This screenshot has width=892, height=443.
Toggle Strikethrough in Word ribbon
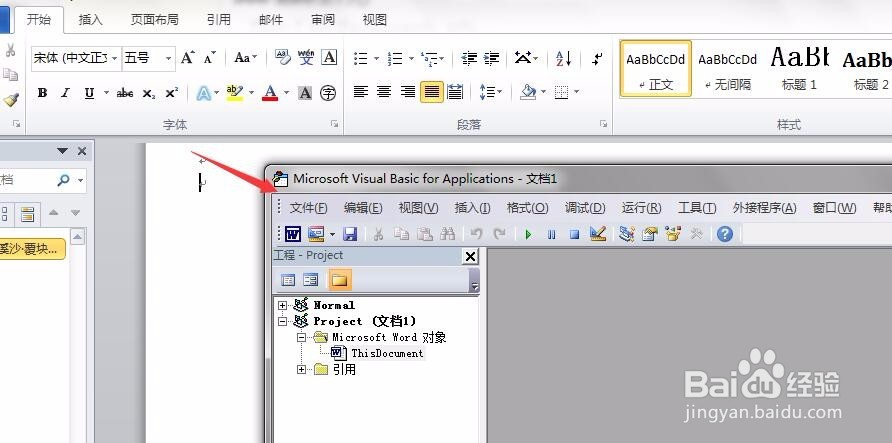125,93
